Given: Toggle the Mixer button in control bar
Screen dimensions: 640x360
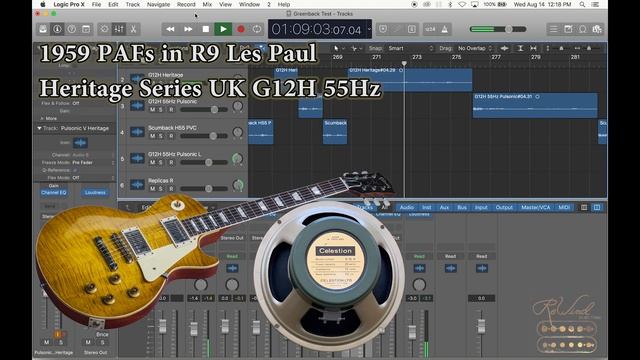Looking at the screenshot, I should [119, 29].
